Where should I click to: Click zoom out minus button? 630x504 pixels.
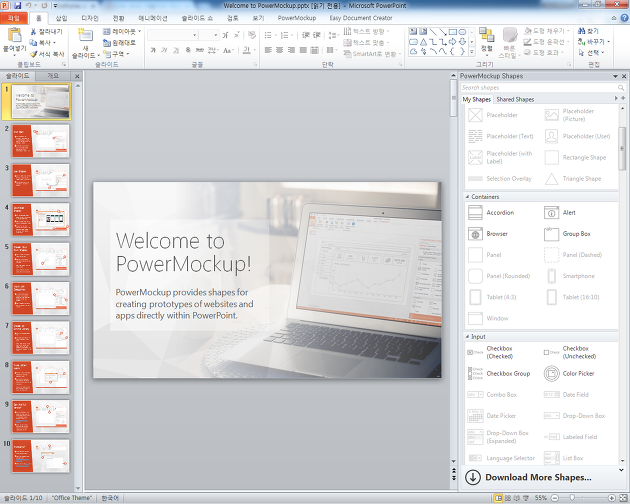(x=555, y=498)
